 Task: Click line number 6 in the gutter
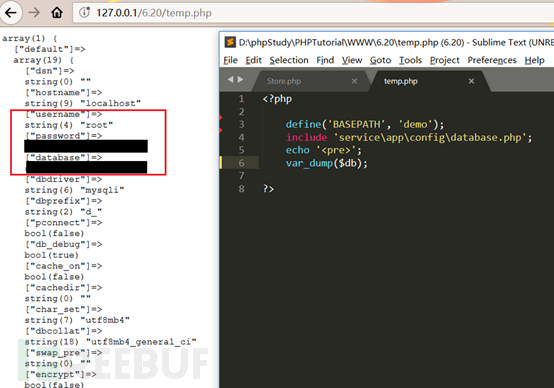coord(241,163)
